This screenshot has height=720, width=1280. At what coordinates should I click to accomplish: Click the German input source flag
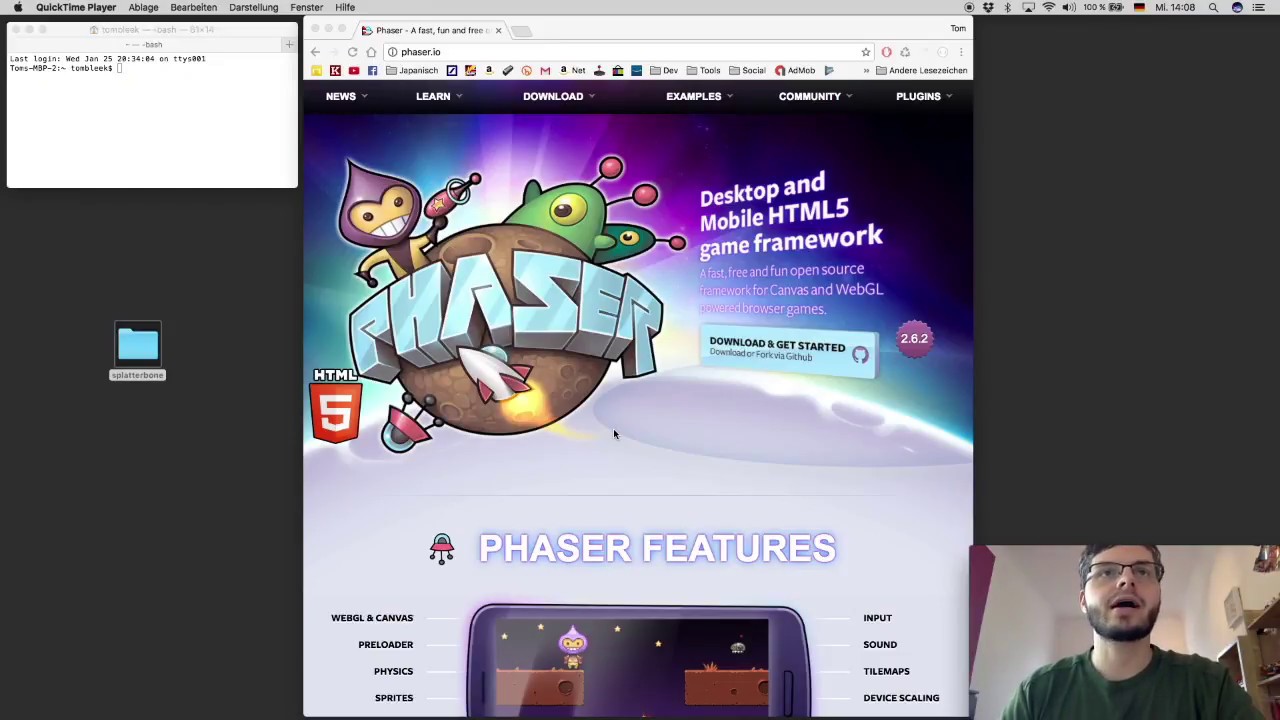pos(1139,7)
